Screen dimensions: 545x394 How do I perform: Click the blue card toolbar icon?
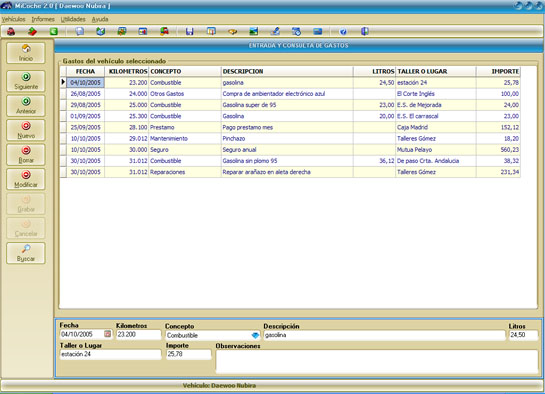317,32
